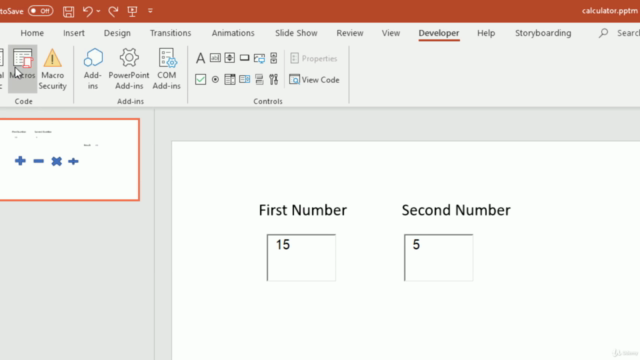640x360 pixels.
Task: Open PowerPoint Add-ins
Action: pyautogui.click(x=129, y=69)
